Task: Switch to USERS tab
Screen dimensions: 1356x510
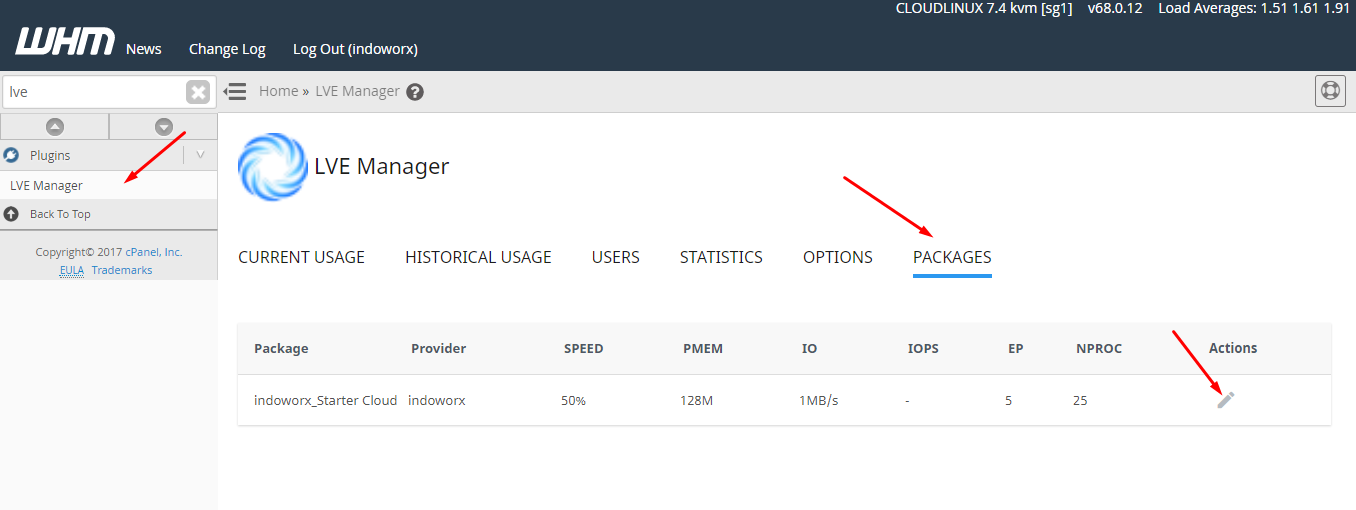Action: 615,257
